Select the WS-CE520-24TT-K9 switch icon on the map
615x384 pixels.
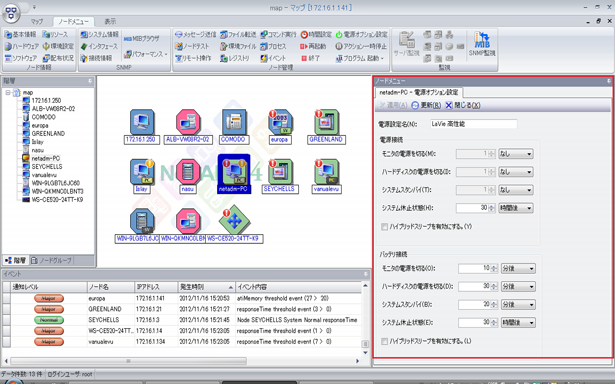234,220
